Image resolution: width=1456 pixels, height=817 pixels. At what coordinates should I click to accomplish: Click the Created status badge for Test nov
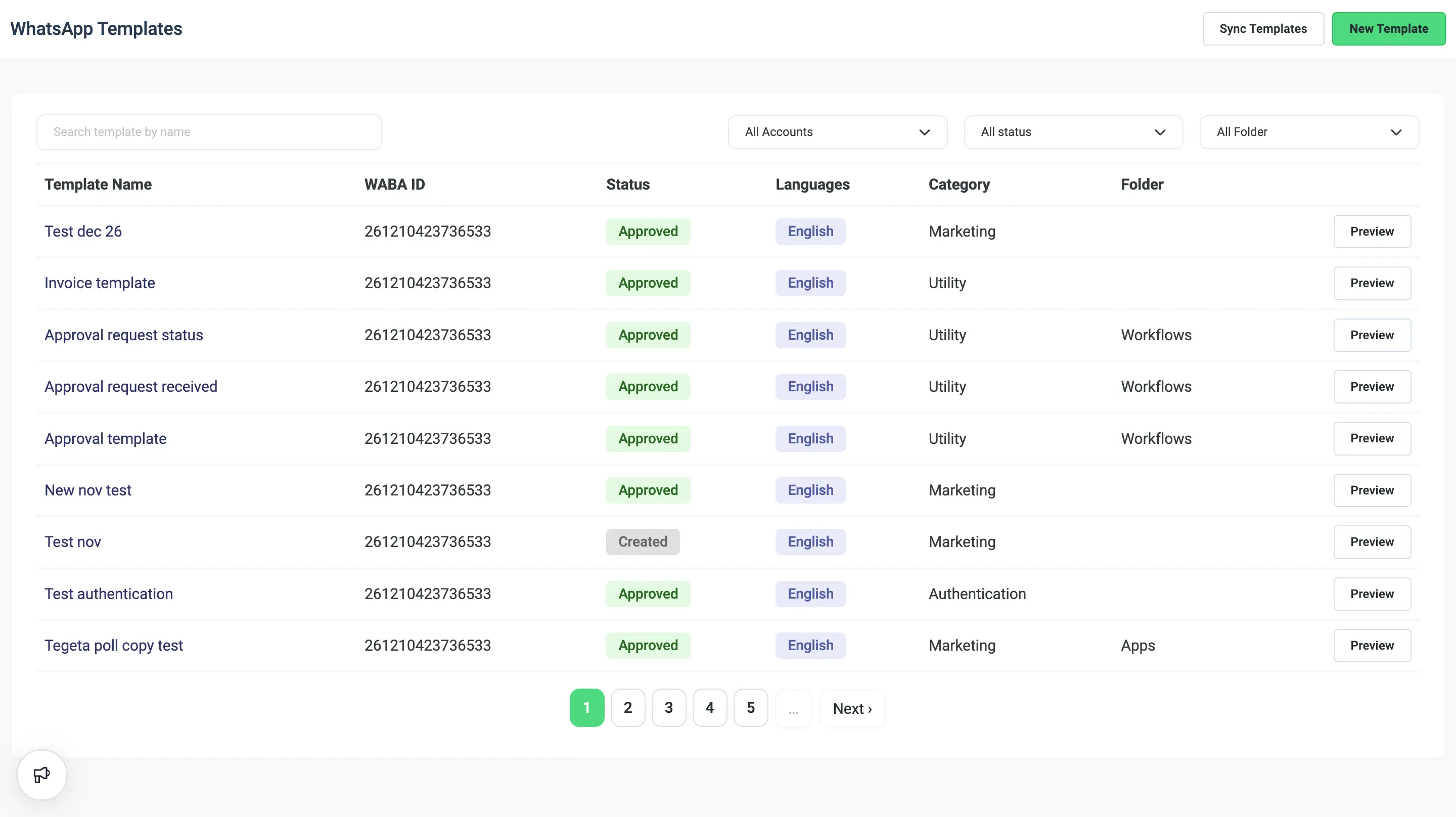point(643,541)
